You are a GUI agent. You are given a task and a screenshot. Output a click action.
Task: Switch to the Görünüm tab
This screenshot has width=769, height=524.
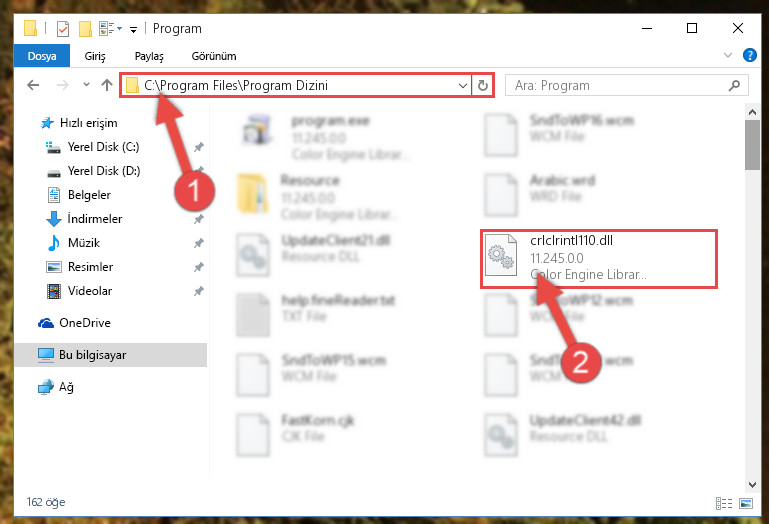pos(214,56)
